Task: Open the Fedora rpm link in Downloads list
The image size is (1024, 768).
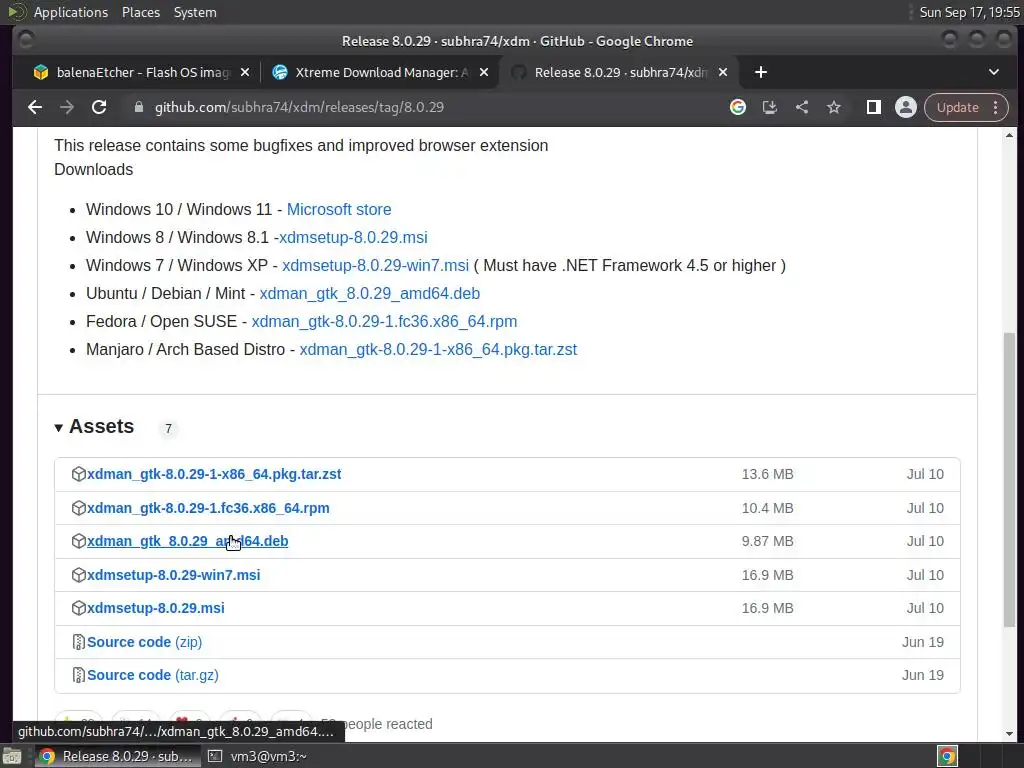Action: tap(384, 322)
